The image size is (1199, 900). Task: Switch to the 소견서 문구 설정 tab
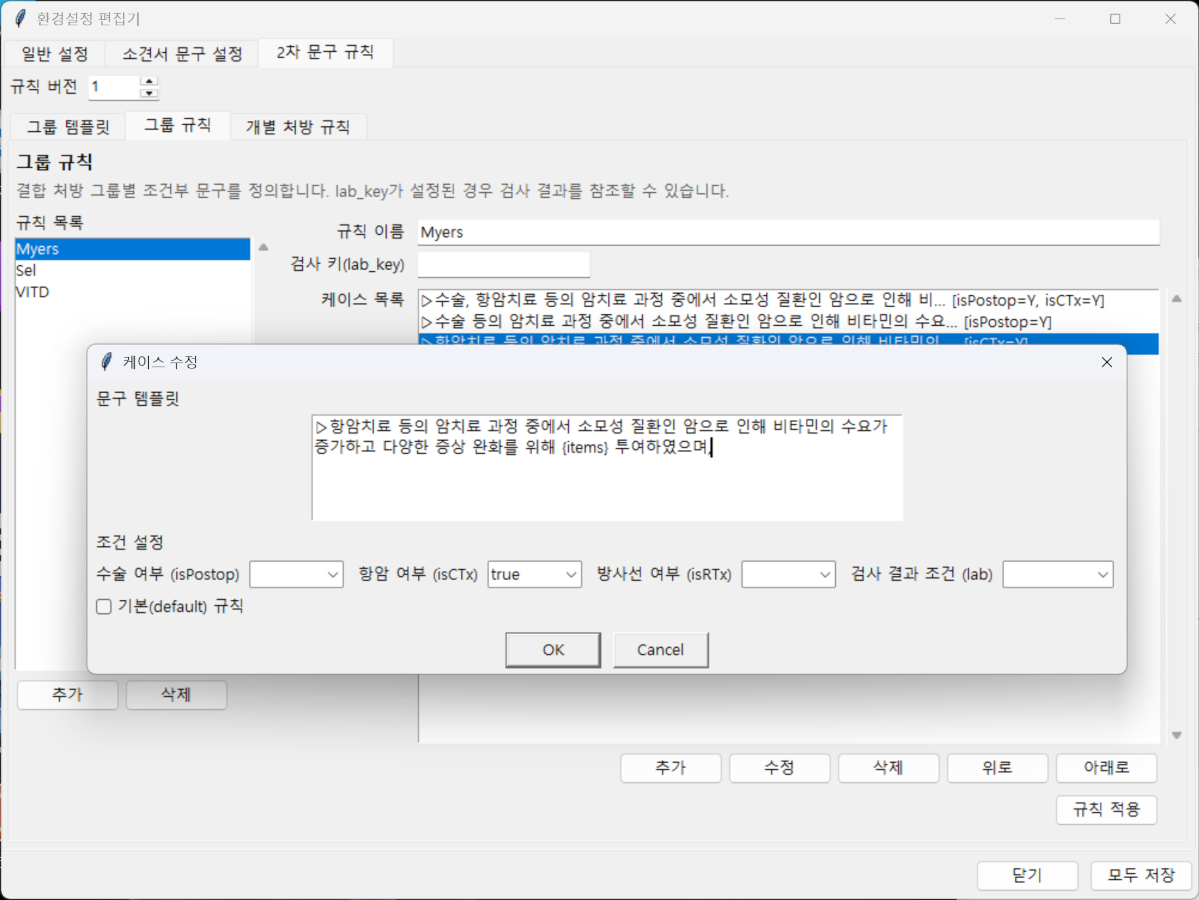[182, 53]
